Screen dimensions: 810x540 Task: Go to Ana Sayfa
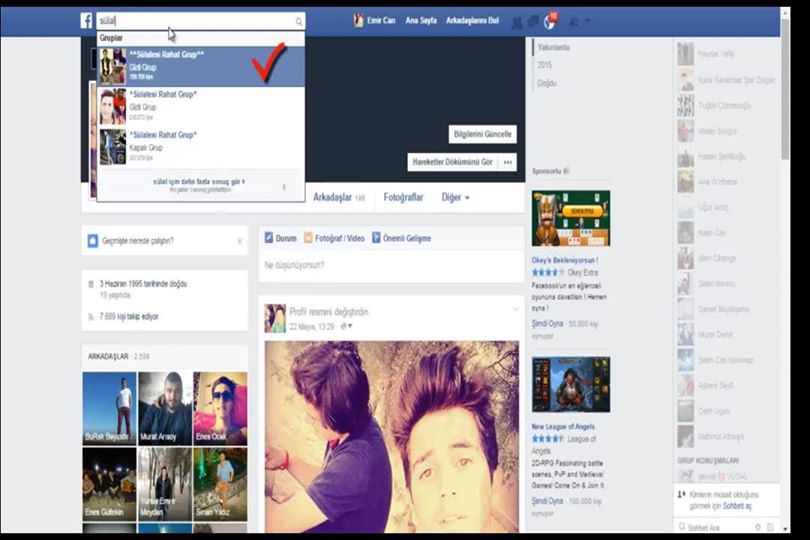(421, 21)
